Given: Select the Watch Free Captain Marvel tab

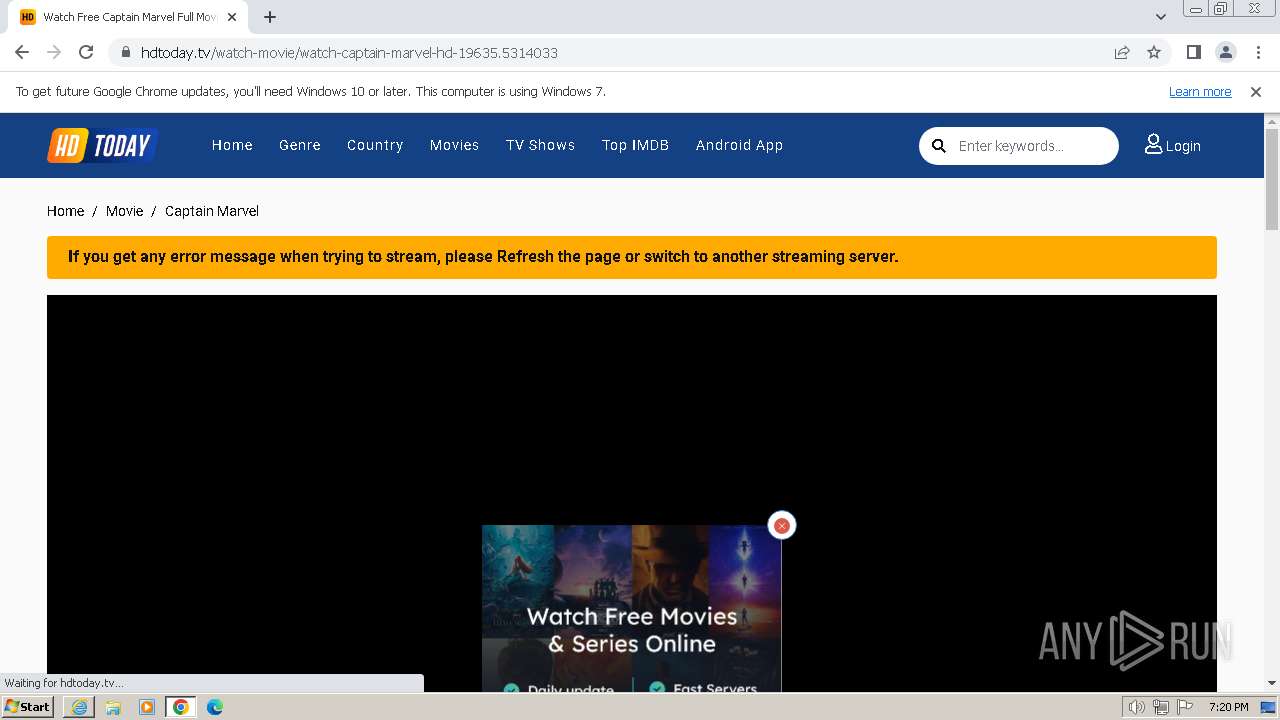Looking at the screenshot, I should tap(129, 17).
